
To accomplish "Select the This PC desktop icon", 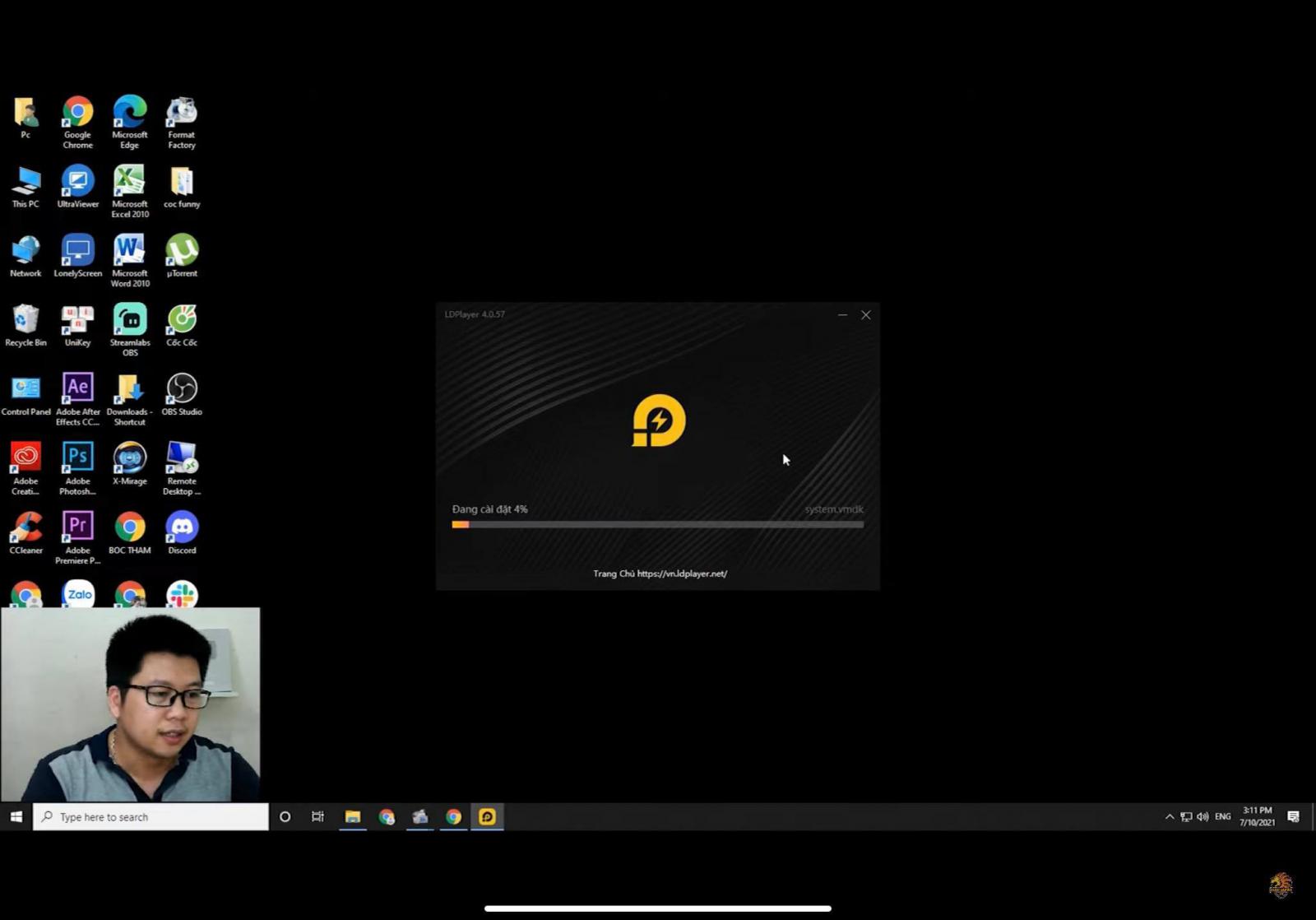I will (25, 187).
